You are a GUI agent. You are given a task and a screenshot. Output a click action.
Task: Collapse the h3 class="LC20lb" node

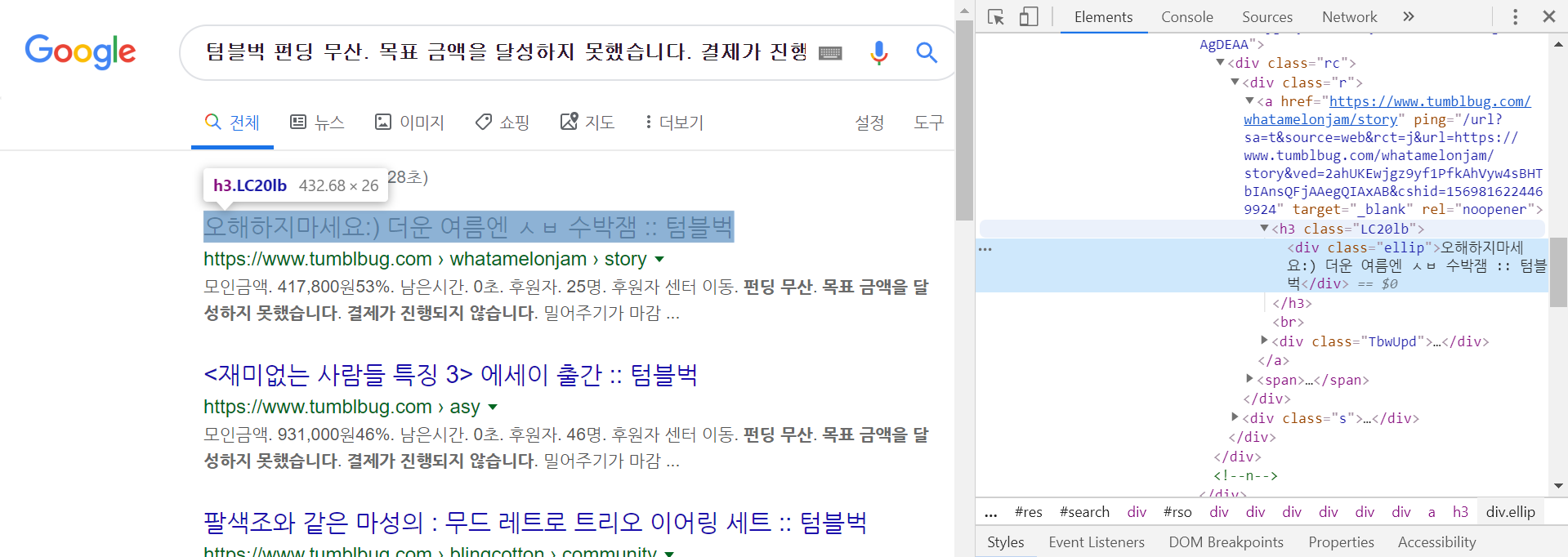tap(1264, 229)
